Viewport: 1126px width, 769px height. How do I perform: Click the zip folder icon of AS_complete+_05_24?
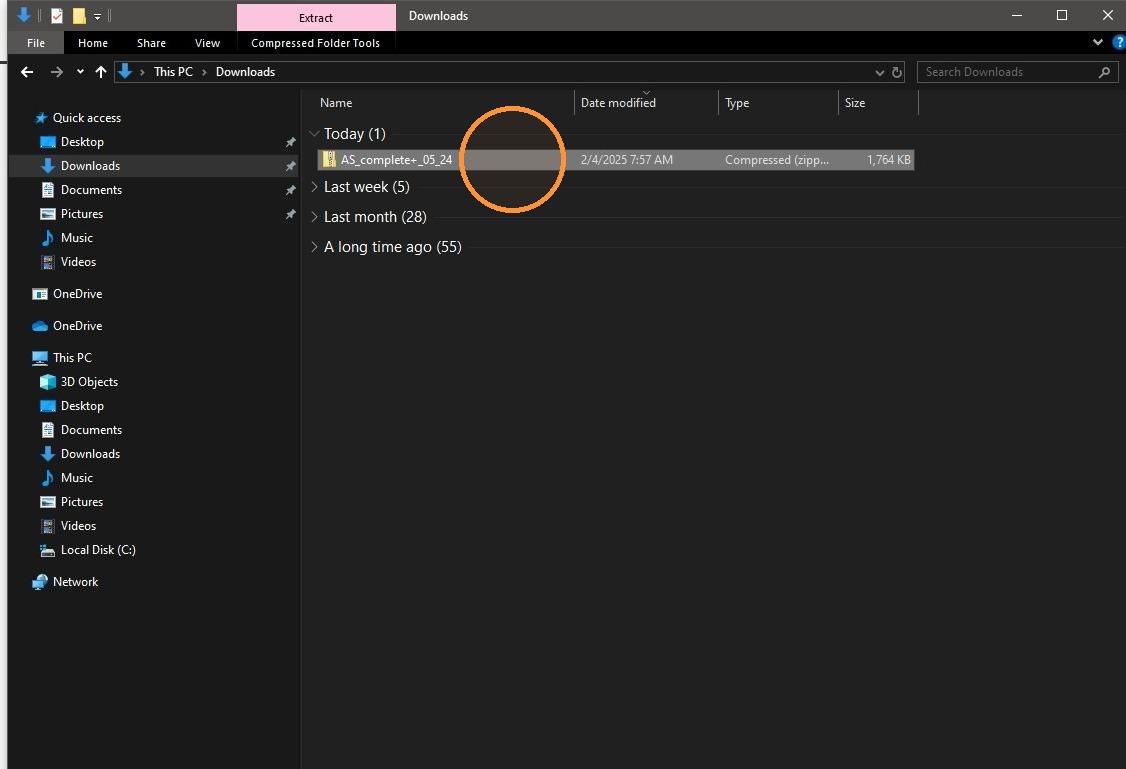point(329,159)
